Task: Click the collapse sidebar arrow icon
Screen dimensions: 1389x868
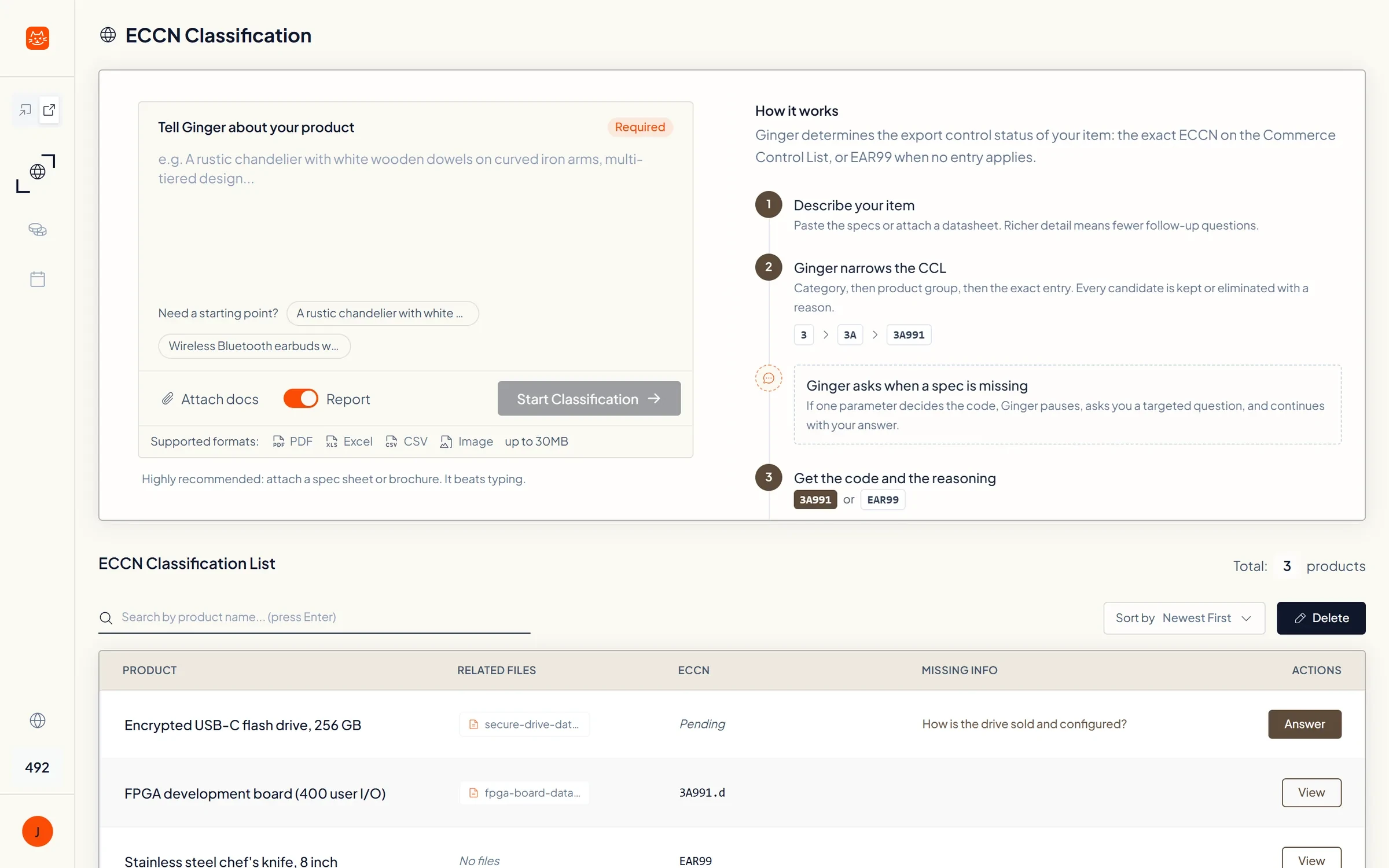Action: (x=25, y=110)
